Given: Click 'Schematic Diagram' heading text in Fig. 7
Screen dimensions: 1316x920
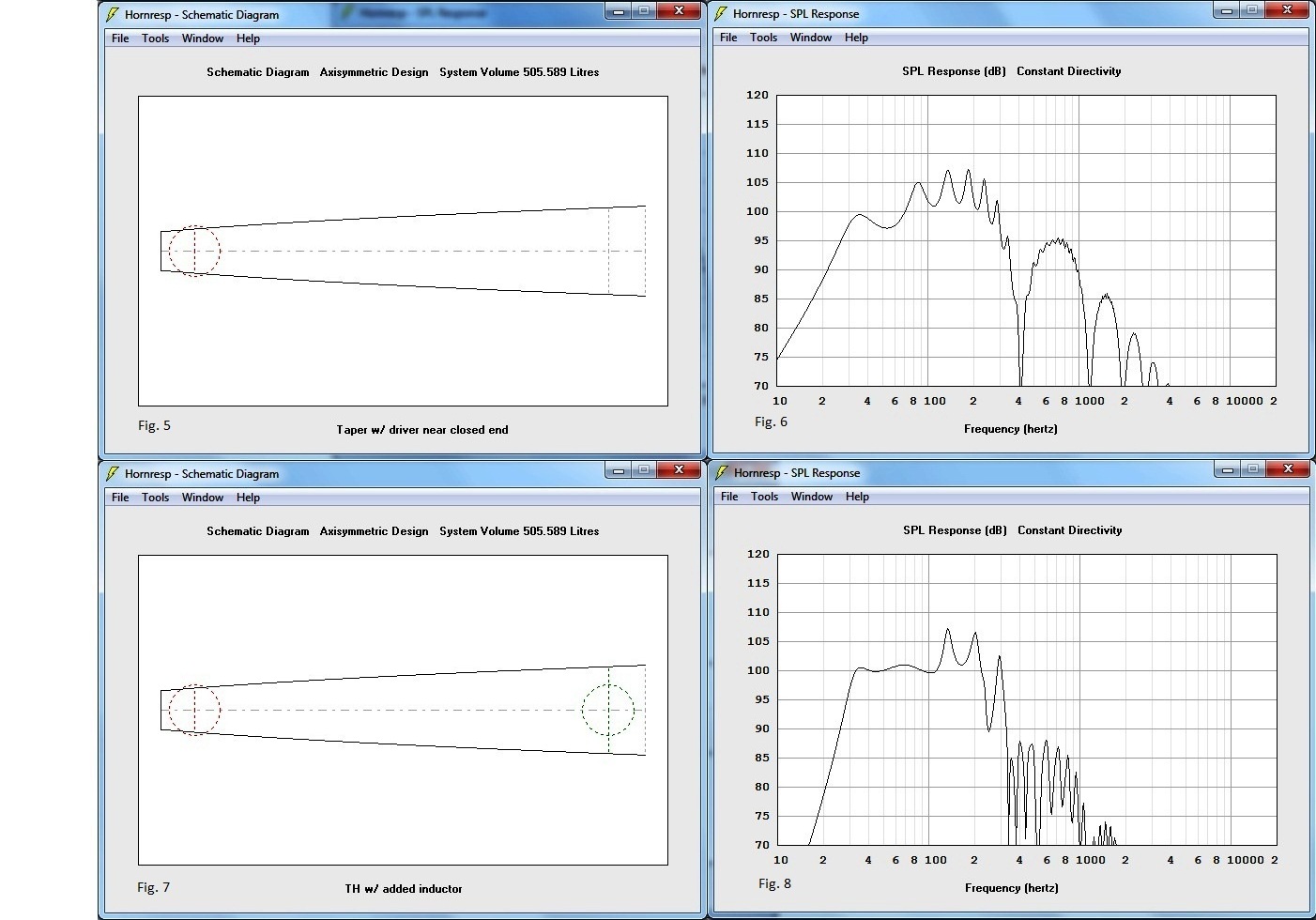Looking at the screenshot, I should point(258,531).
